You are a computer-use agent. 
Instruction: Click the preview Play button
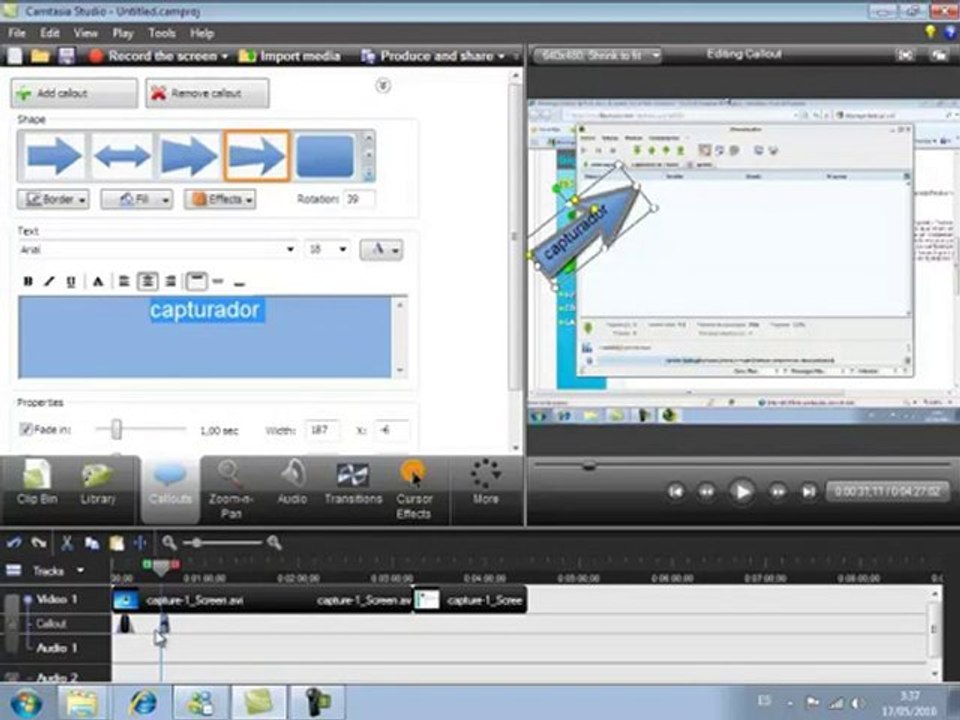click(741, 492)
